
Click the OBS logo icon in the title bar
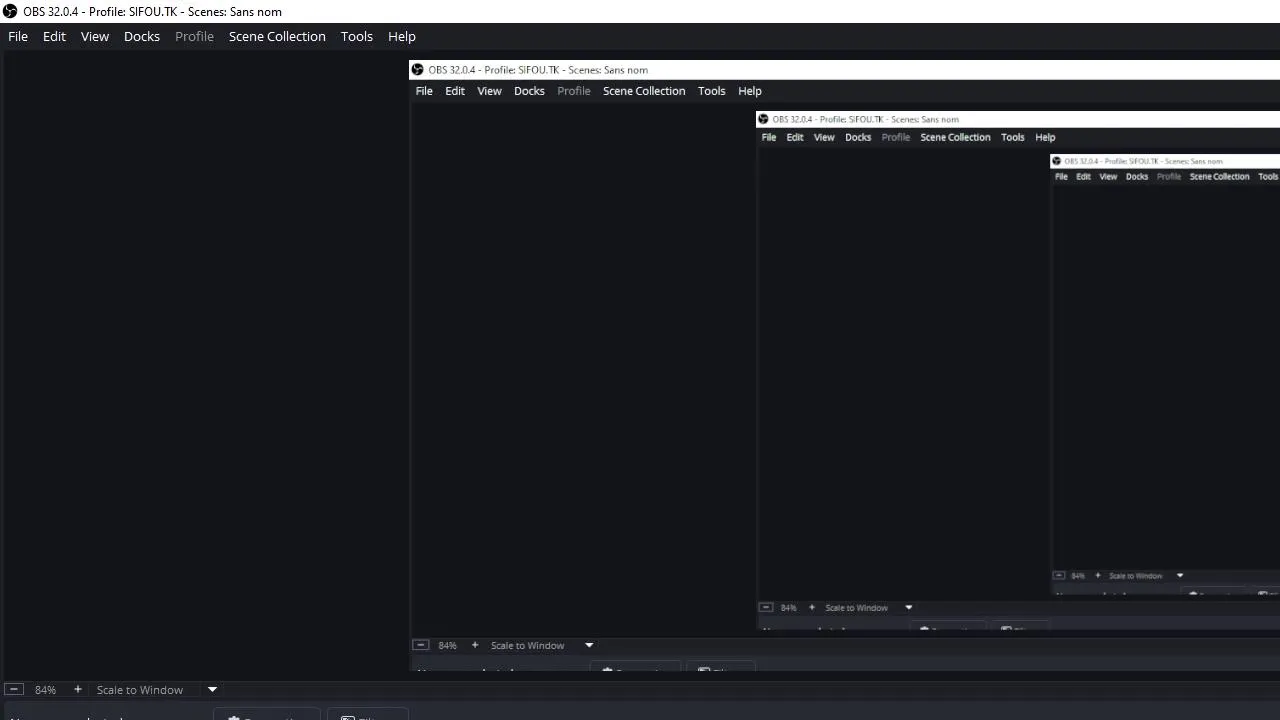10,11
